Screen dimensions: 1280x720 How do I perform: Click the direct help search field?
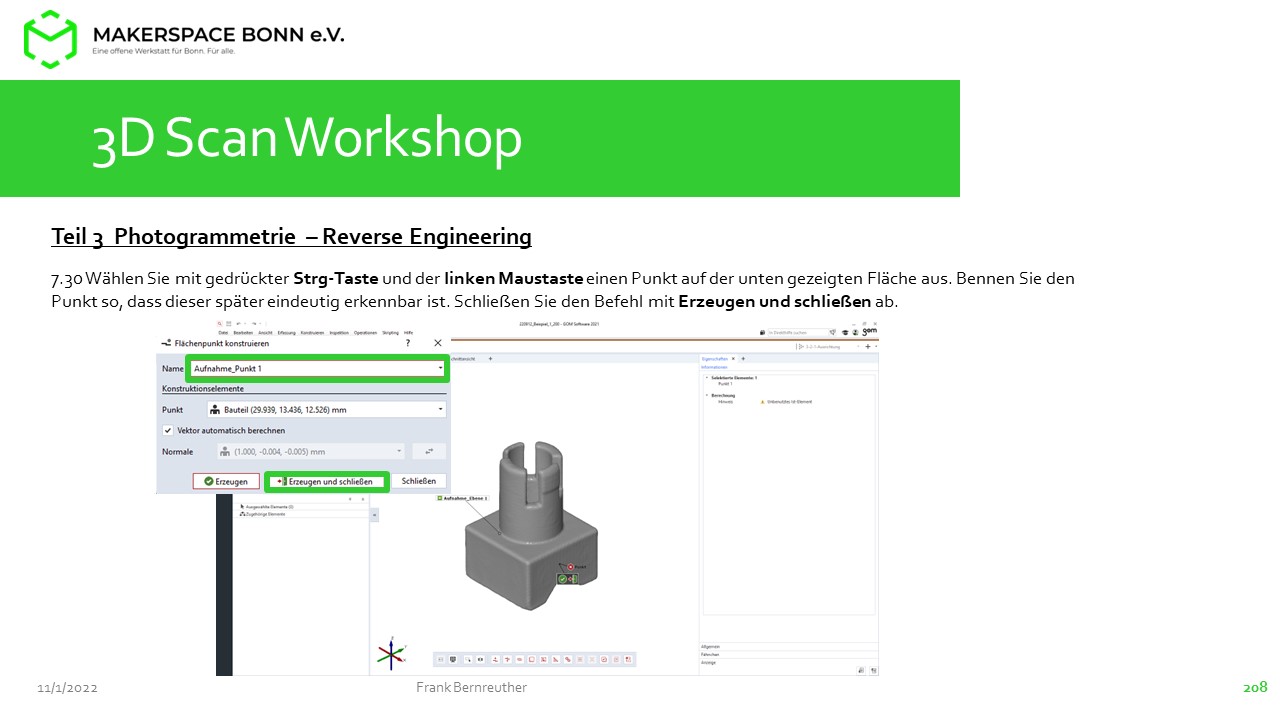tap(795, 332)
